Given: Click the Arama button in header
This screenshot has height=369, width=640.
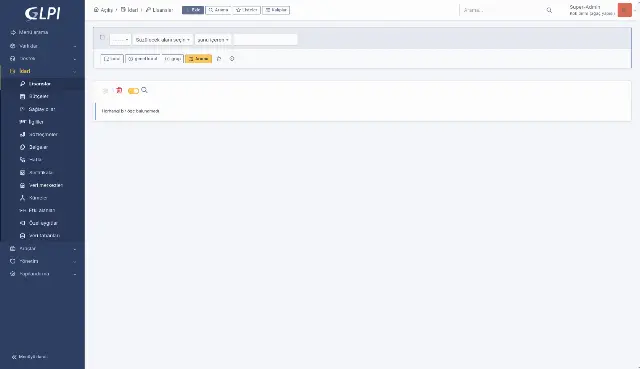Looking at the screenshot, I should pos(218,10).
